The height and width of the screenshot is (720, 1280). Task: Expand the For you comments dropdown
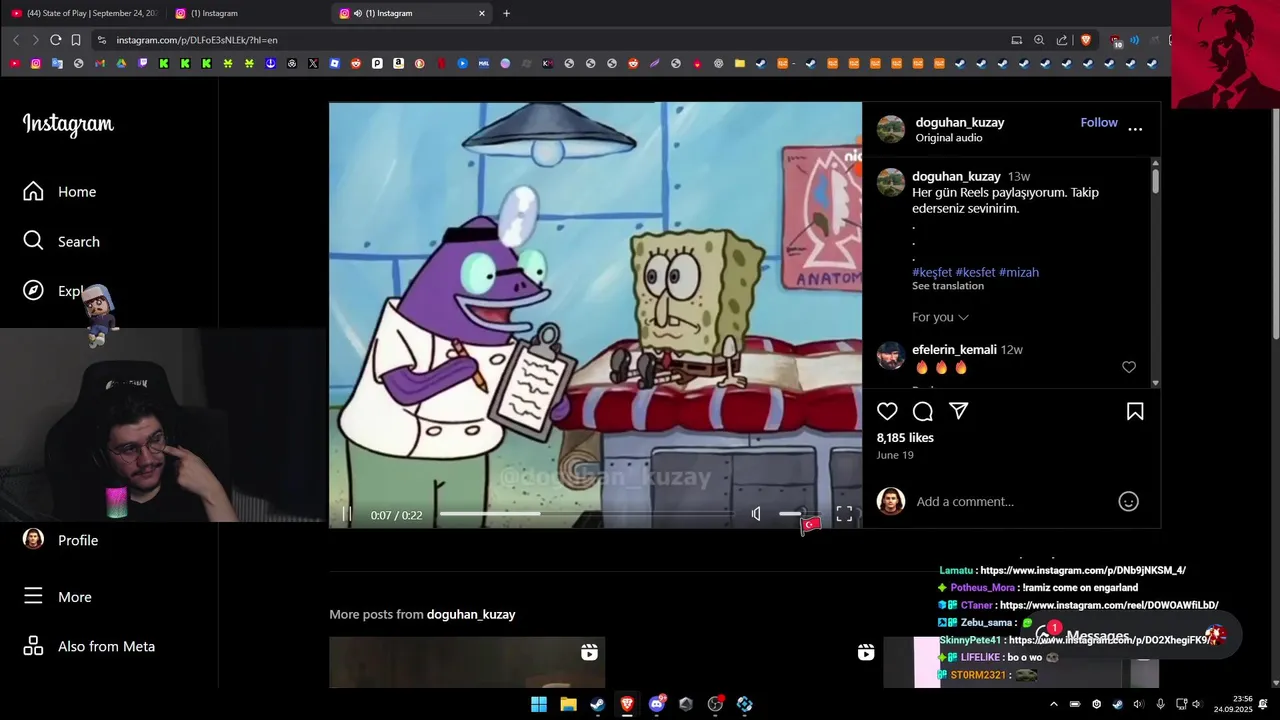[940, 317]
